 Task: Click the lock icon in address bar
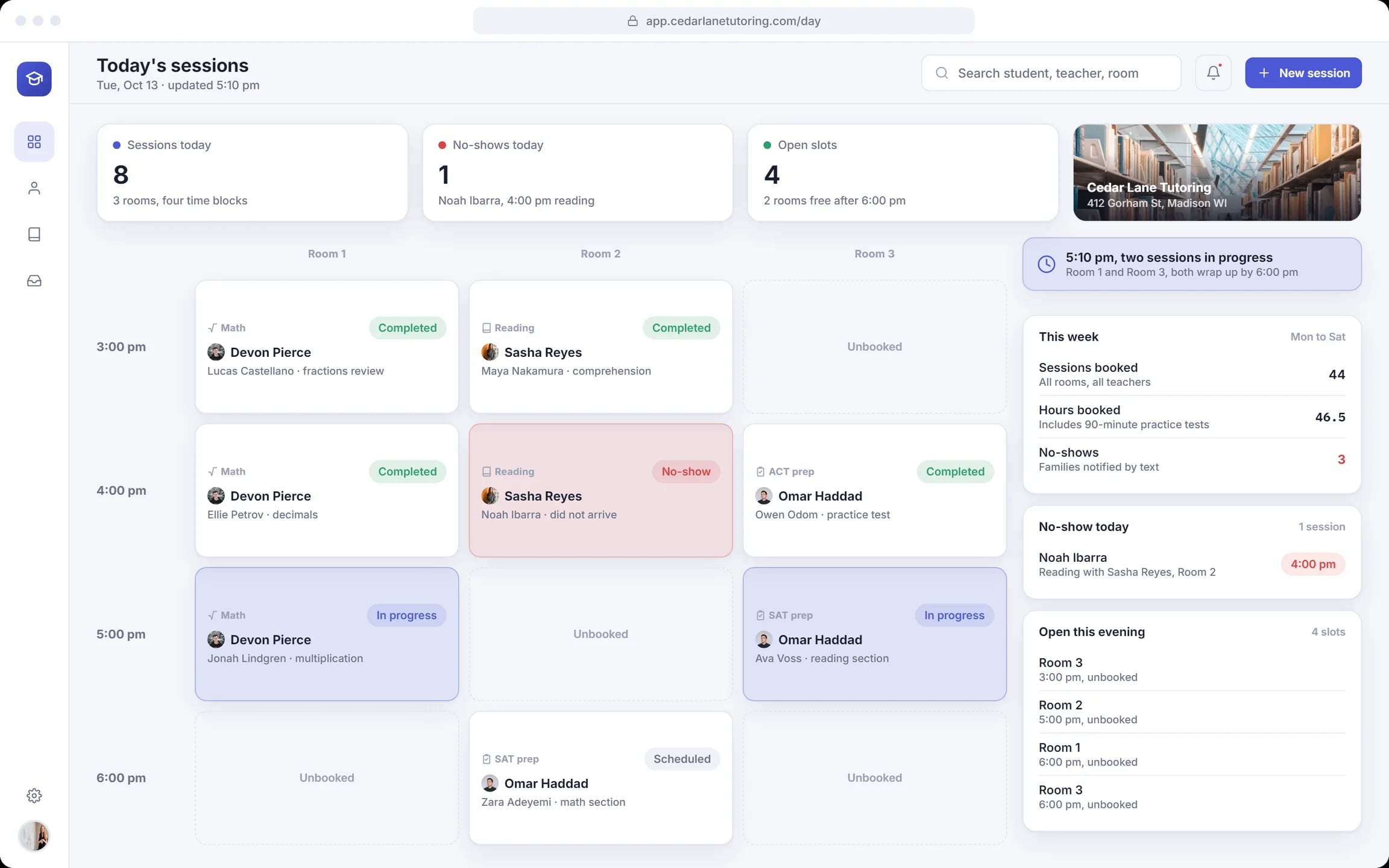[632, 21]
